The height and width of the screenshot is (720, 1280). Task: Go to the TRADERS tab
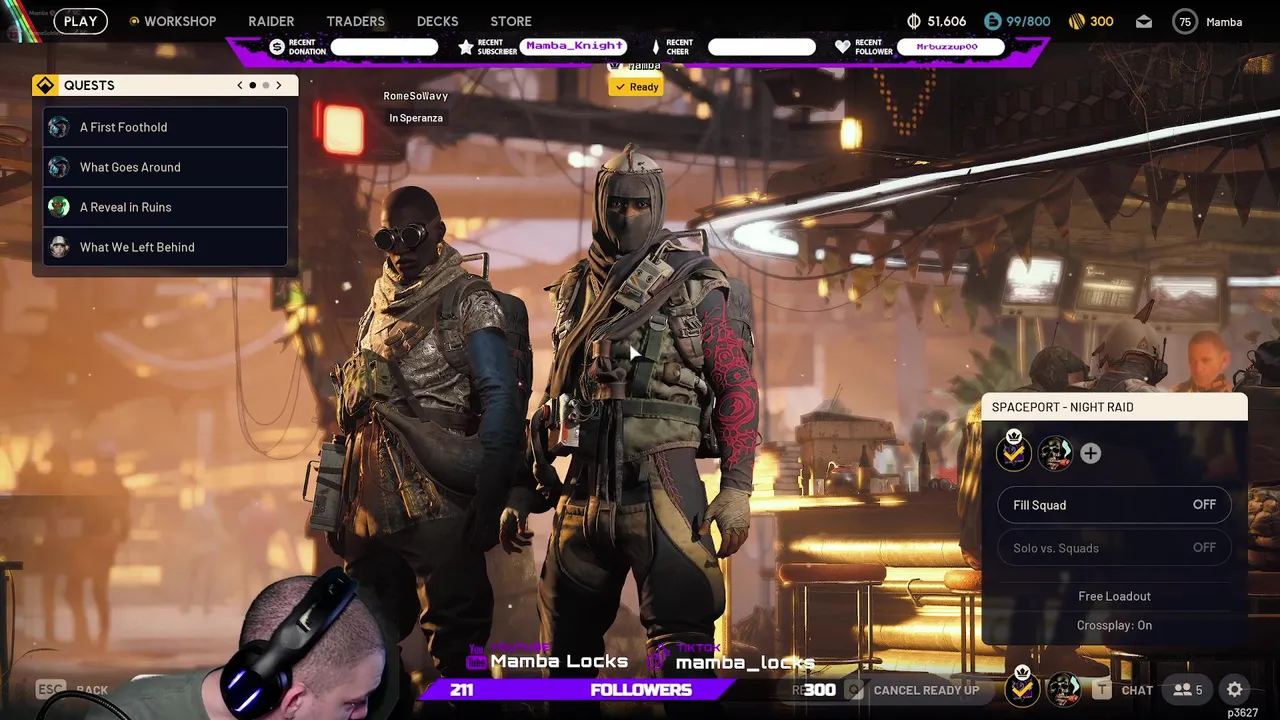click(x=355, y=21)
